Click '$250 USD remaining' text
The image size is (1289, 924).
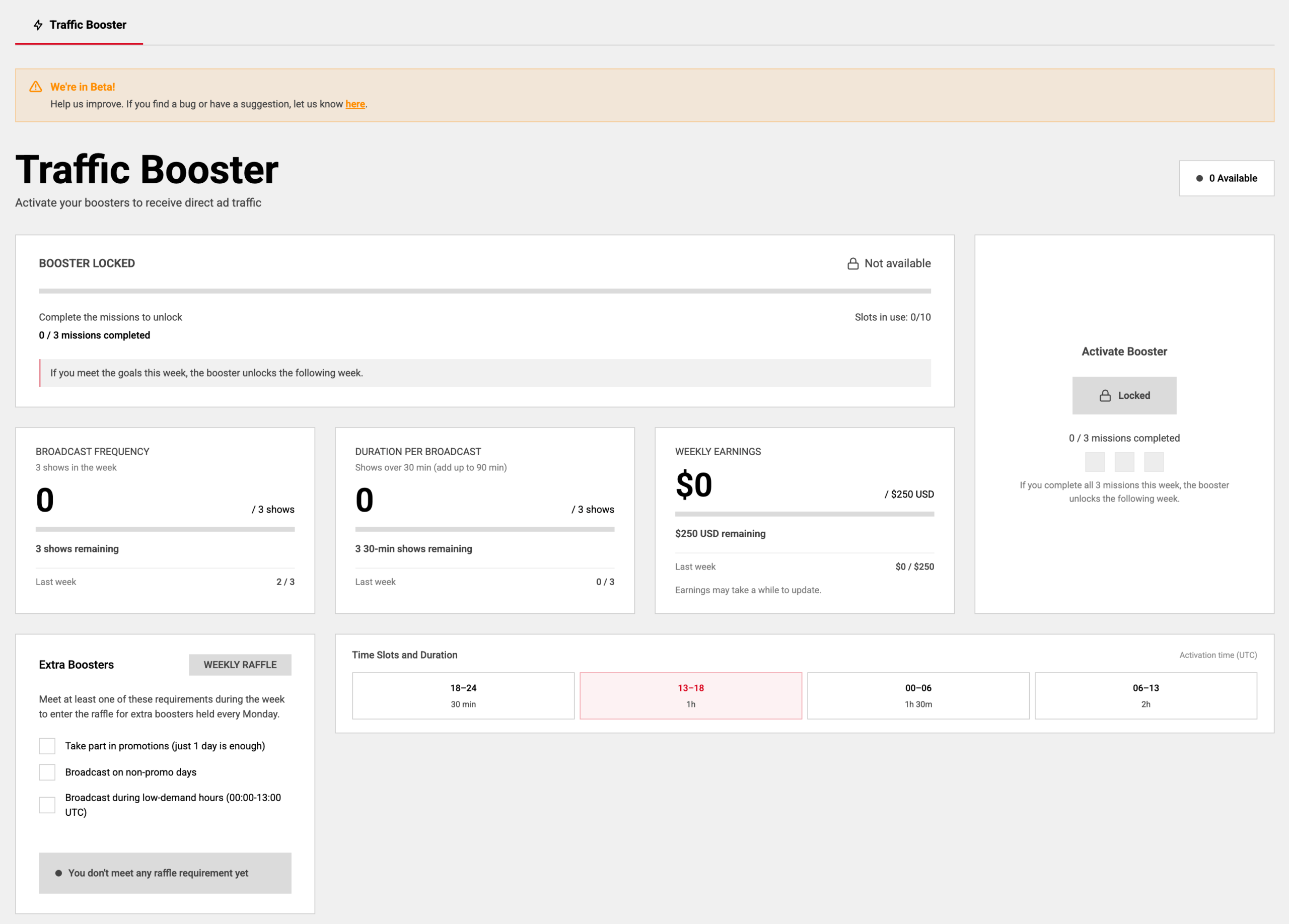pos(720,534)
